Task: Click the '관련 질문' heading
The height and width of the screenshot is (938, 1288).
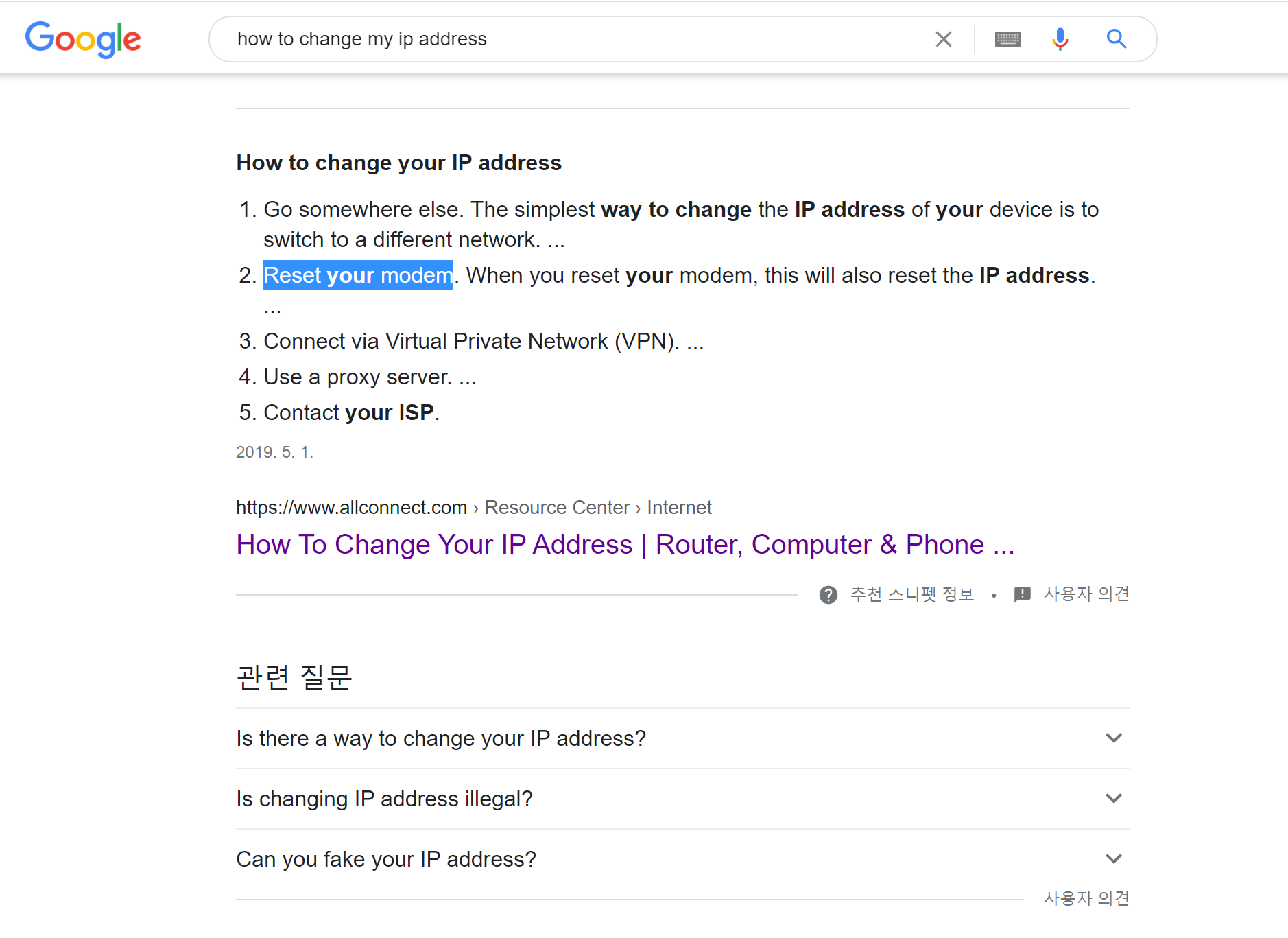Action: tap(294, 677)
